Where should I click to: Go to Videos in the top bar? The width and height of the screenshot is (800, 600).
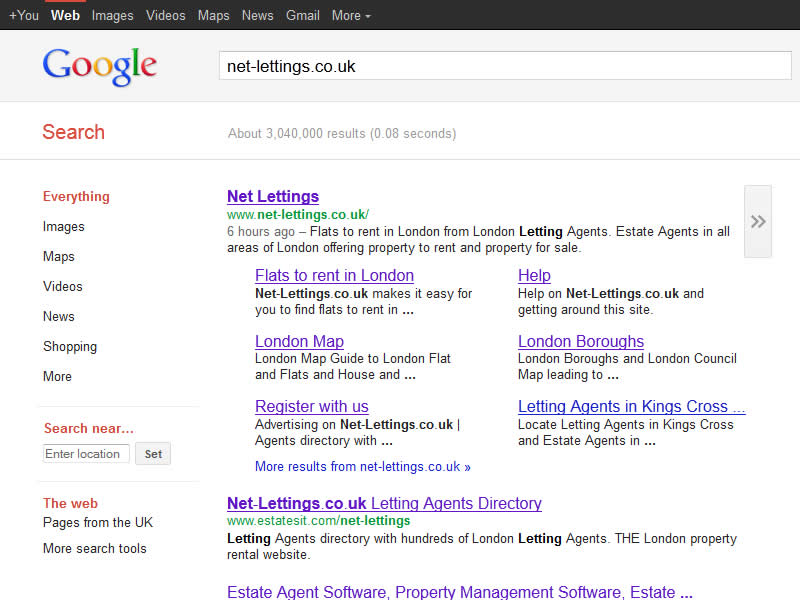point(165,16)
